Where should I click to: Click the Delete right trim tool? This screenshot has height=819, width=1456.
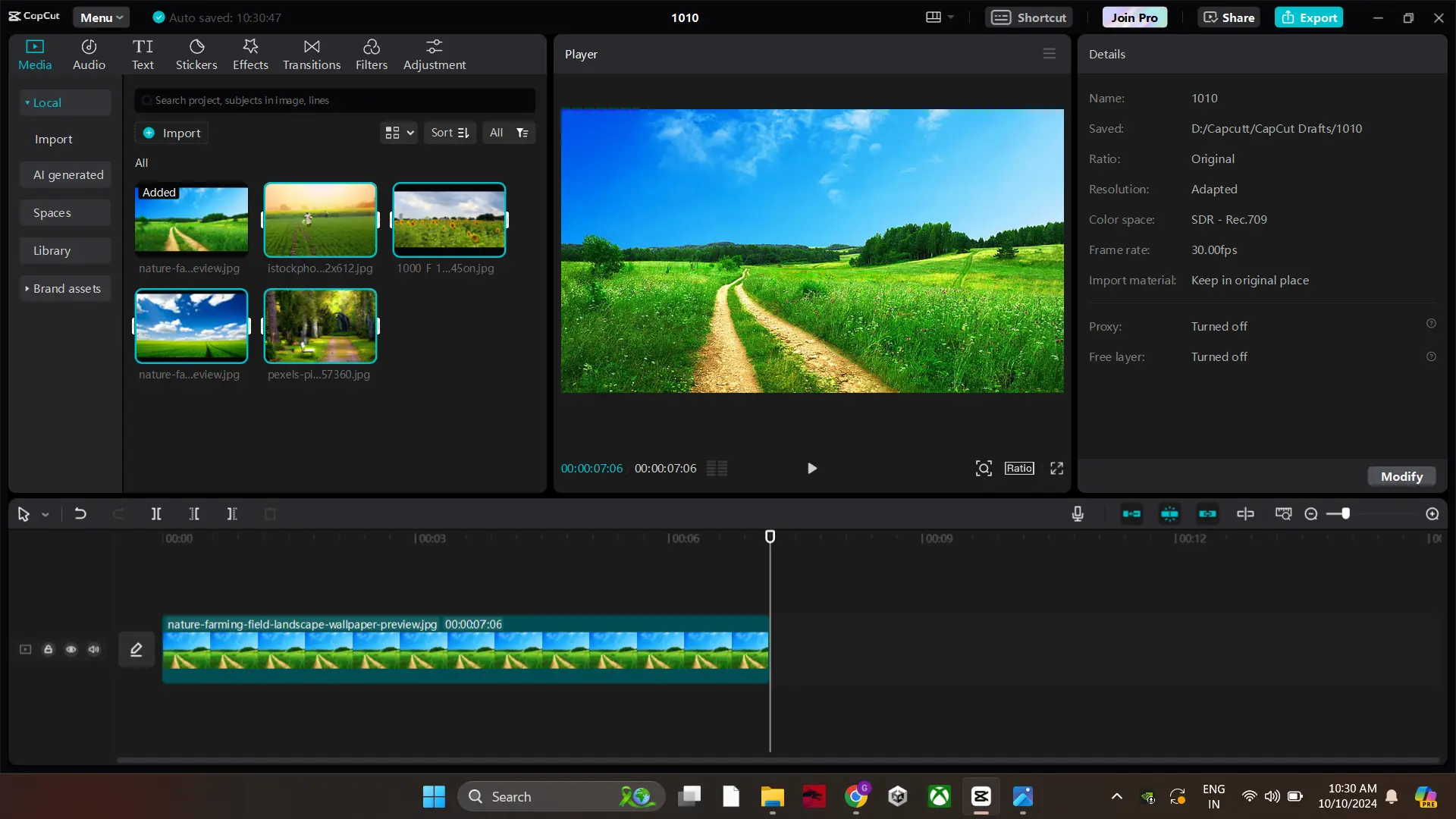(232, 514)
